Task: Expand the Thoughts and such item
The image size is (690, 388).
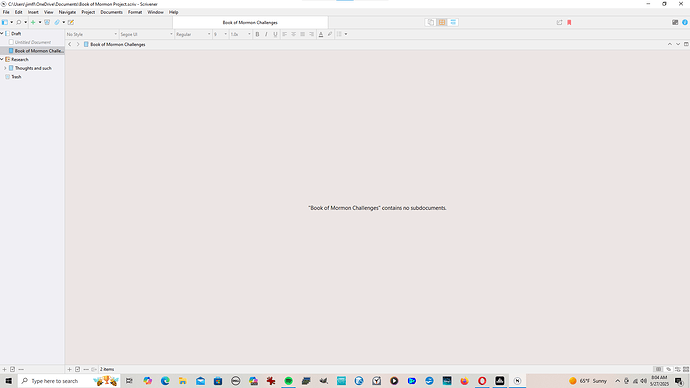Action: (5, 68)
